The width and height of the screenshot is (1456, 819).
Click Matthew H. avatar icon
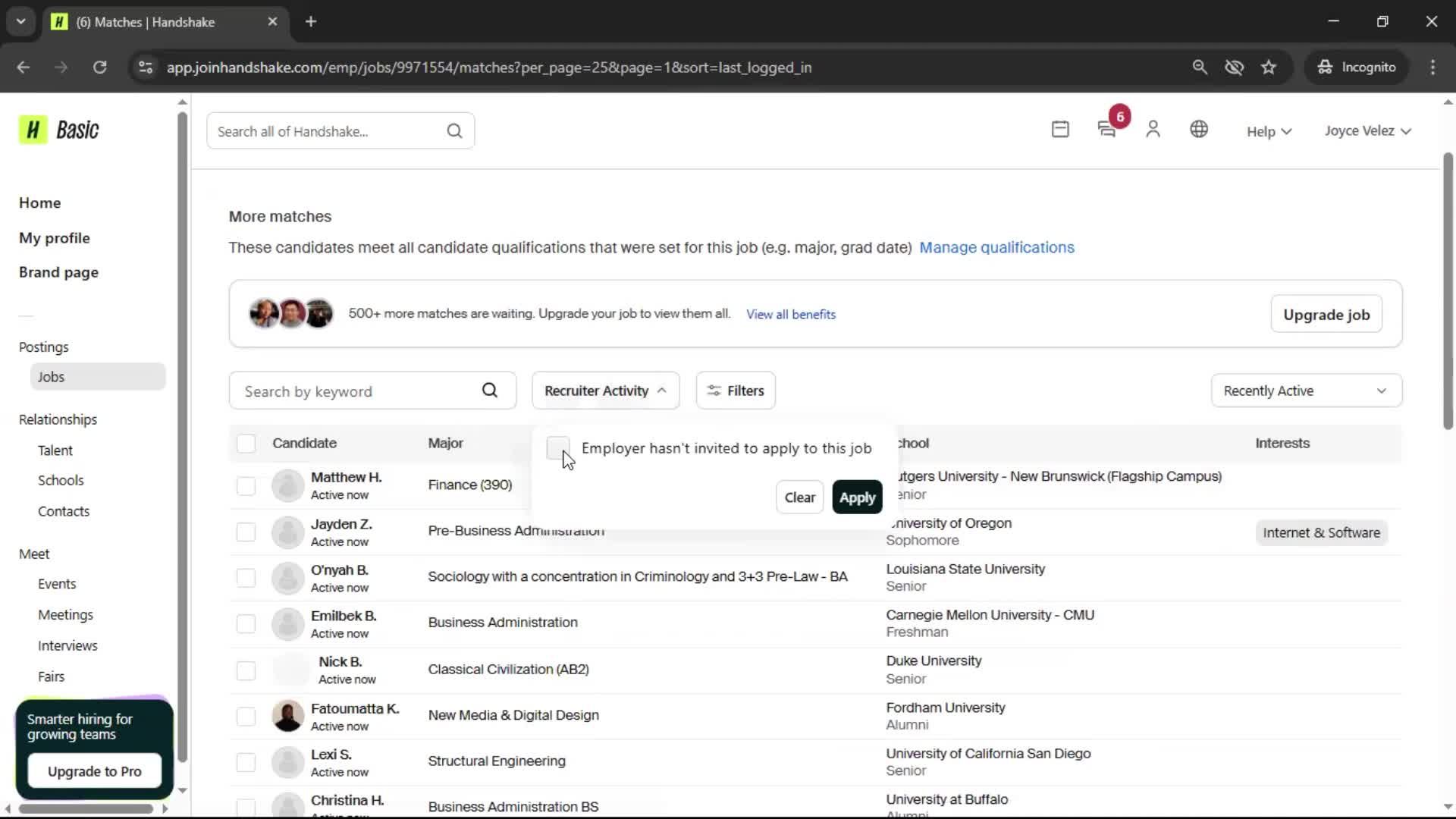point(287,485)
